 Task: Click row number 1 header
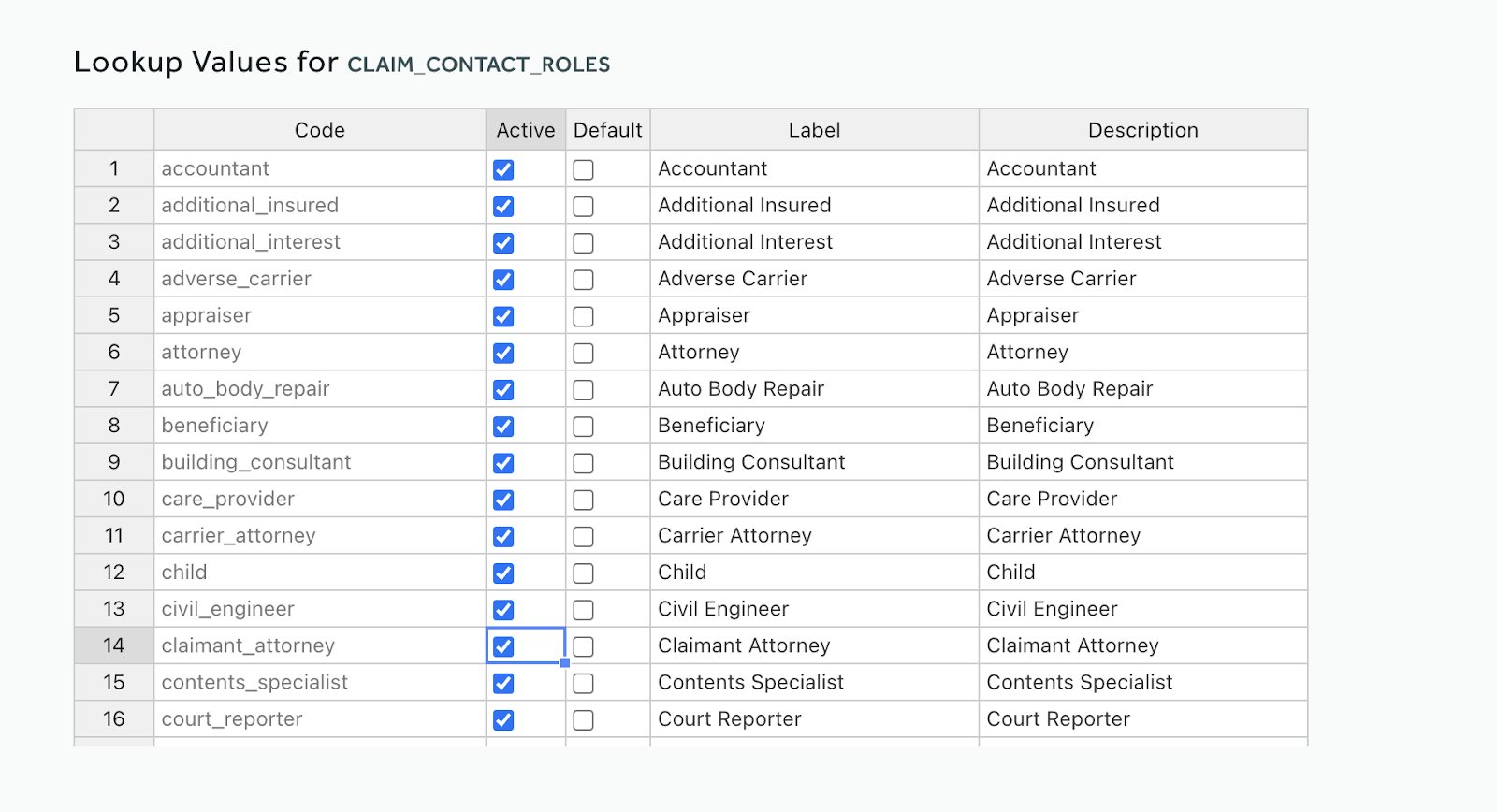[114, 168]
